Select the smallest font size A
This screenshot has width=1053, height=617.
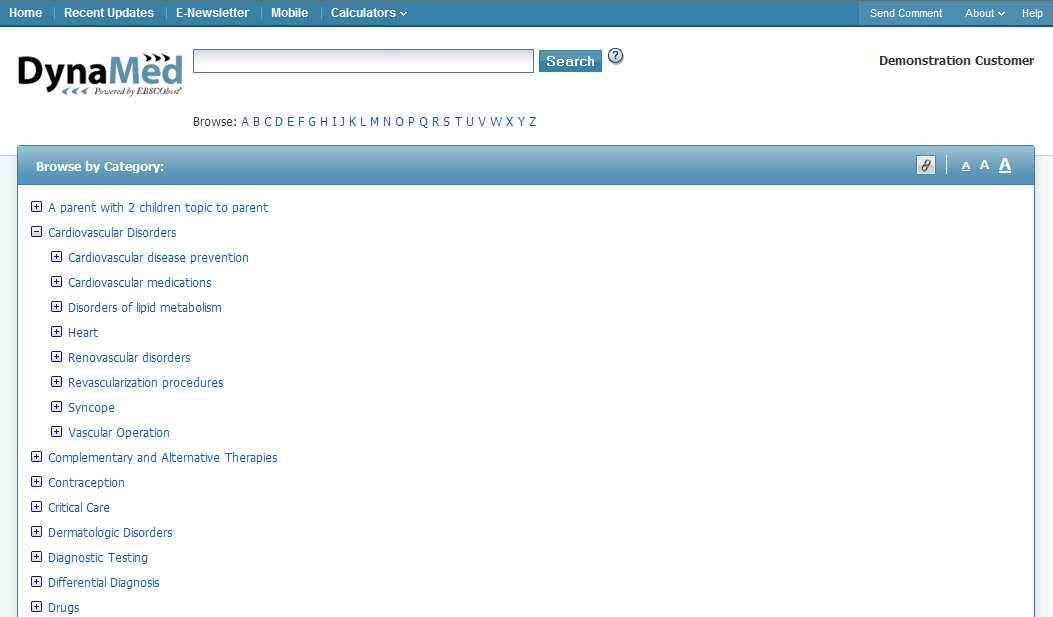pyautogui.click(x=966, y=167)
